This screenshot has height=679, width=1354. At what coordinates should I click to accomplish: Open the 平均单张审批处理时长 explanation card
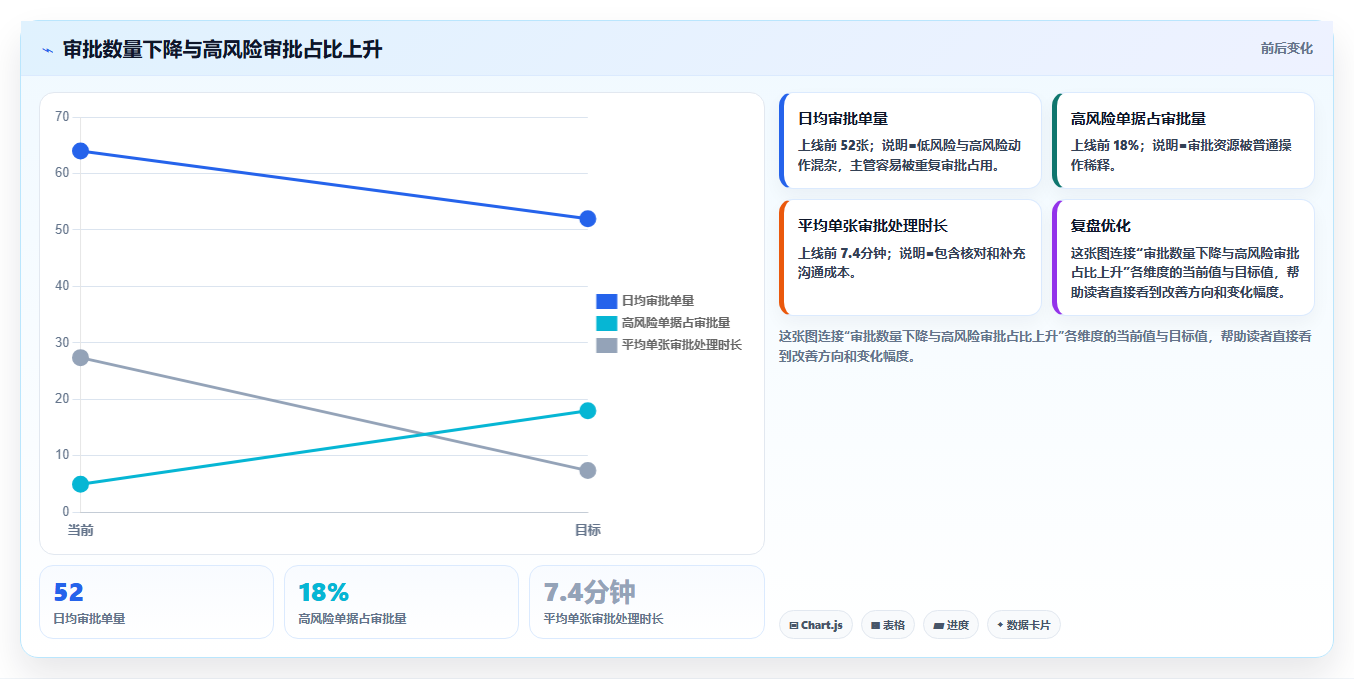coord(910,258)
